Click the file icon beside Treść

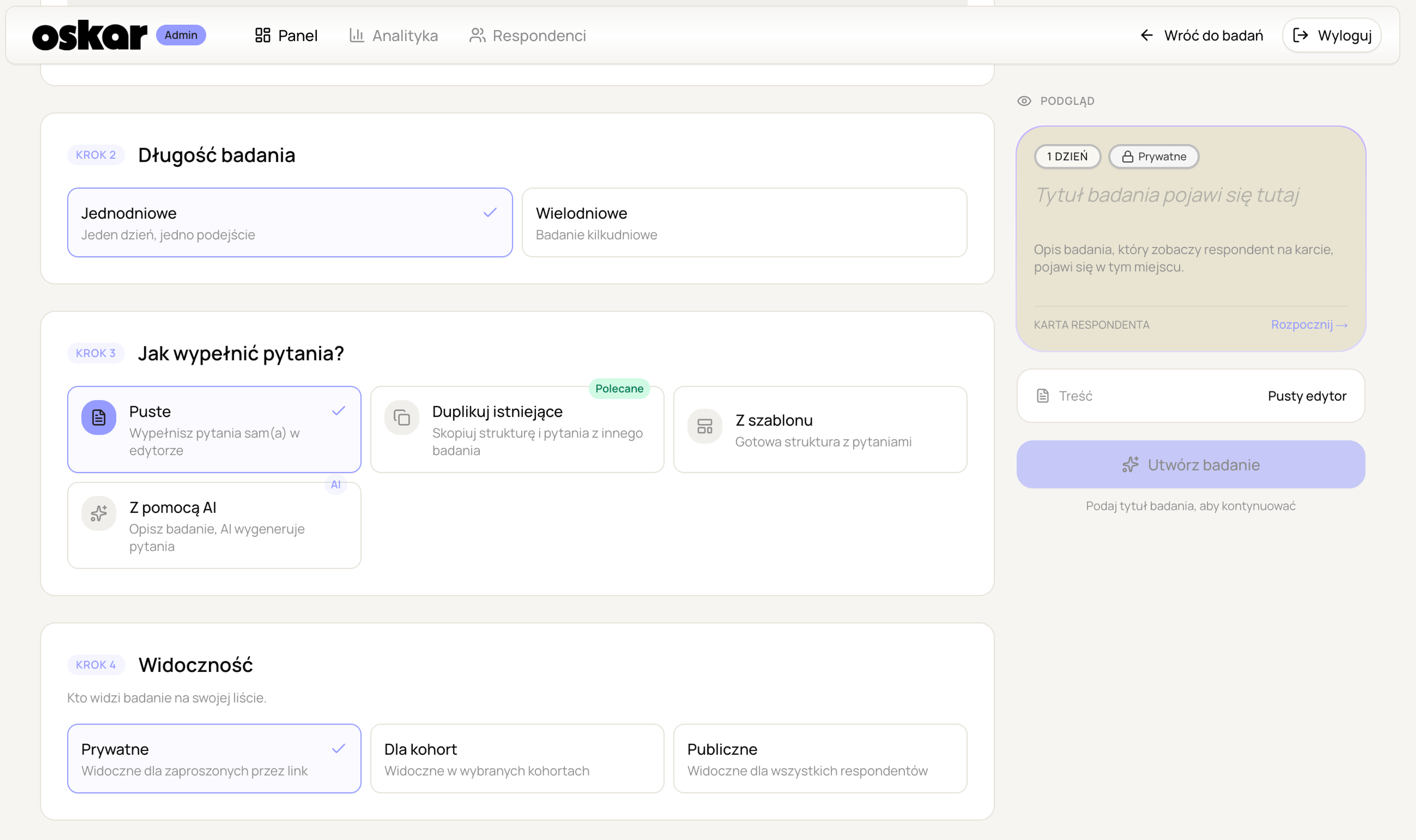coord(1042,395)
